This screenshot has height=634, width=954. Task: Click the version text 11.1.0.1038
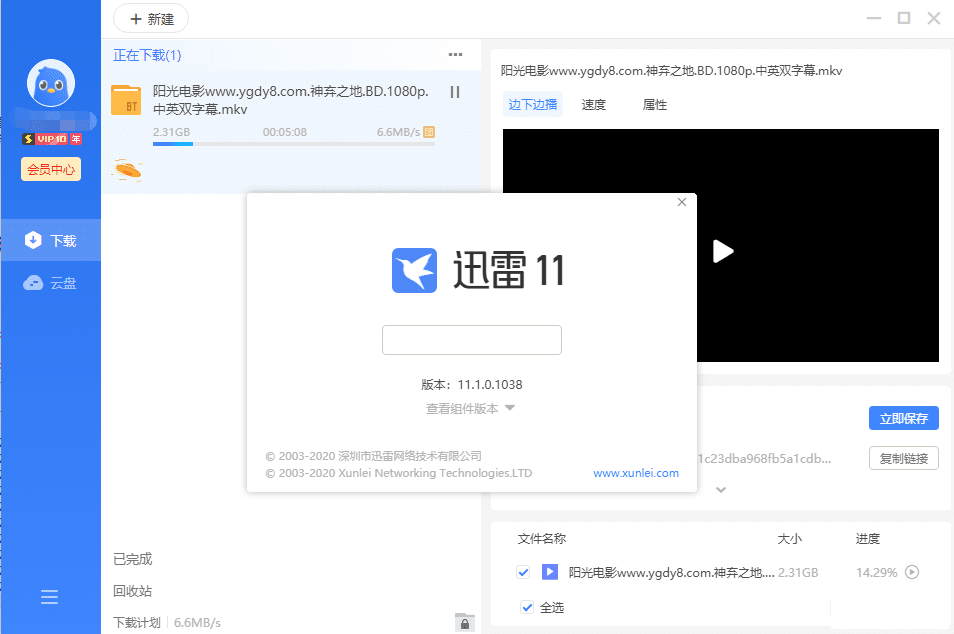click(490, 385)
